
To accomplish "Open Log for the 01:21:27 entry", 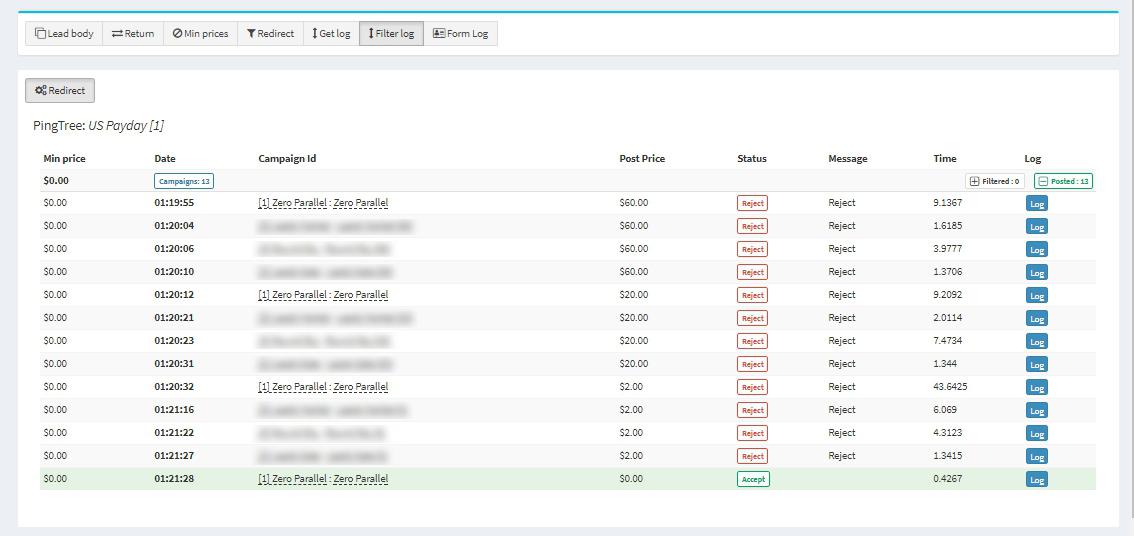I will pyautogui.click(x=1037, y=457).
